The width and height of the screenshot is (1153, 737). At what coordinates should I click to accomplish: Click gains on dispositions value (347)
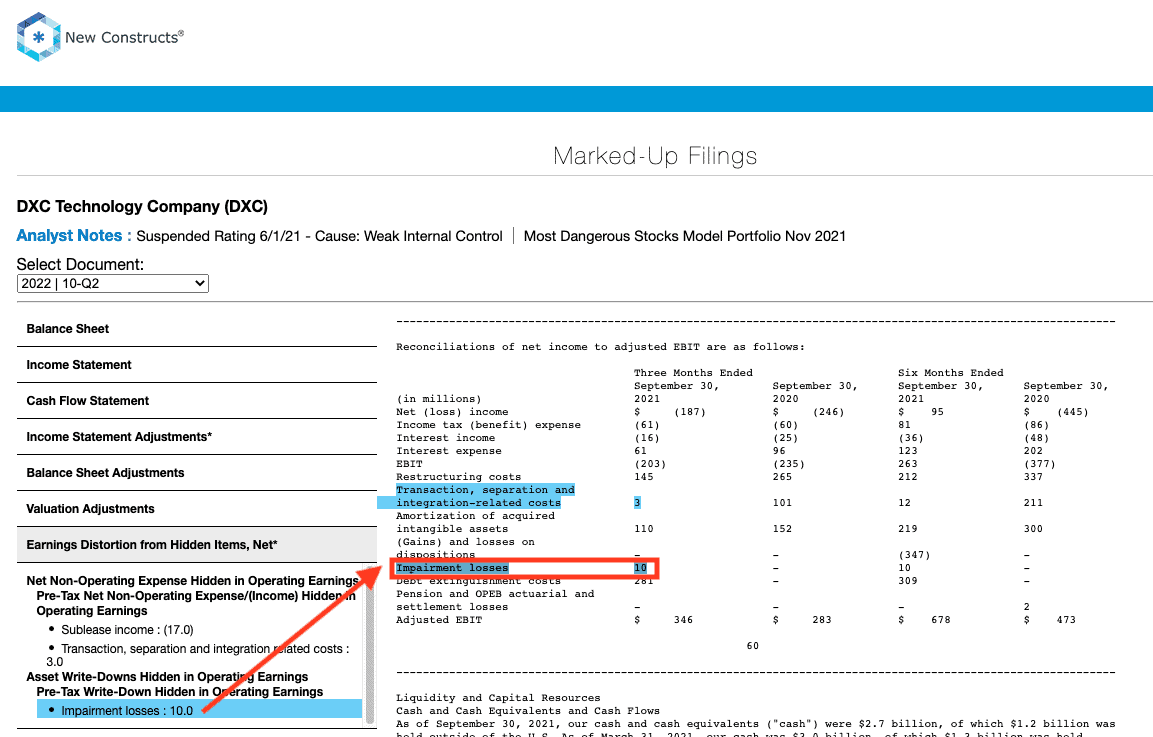click(x=914, y=555)
